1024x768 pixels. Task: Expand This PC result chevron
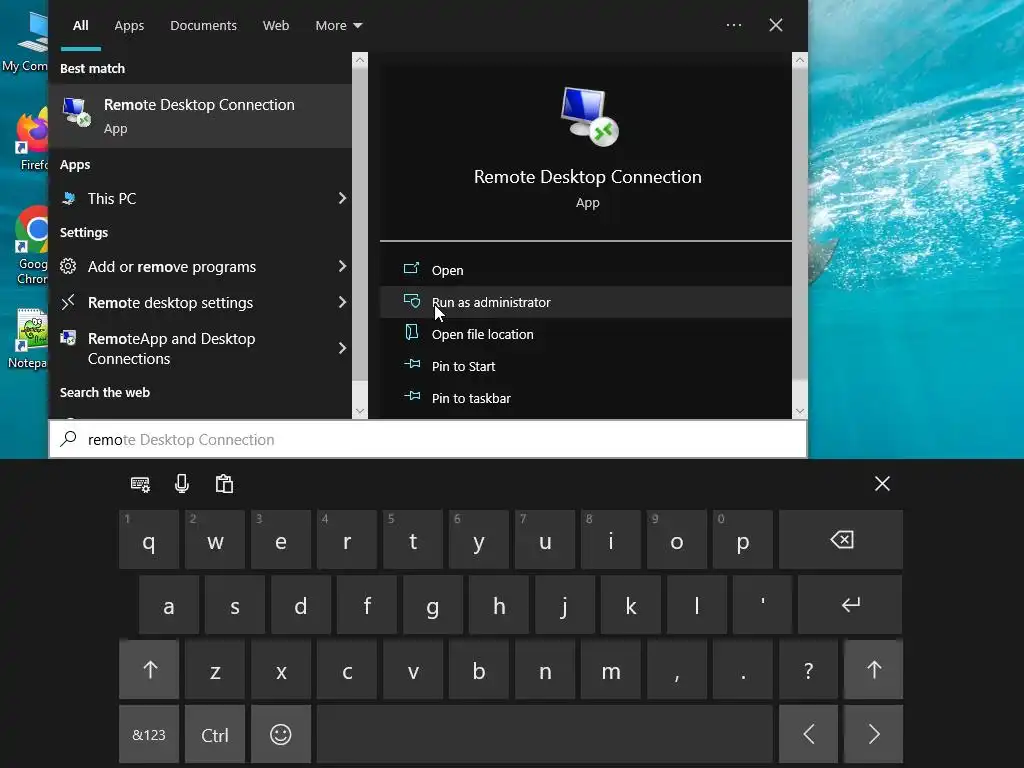click(342, 198)
